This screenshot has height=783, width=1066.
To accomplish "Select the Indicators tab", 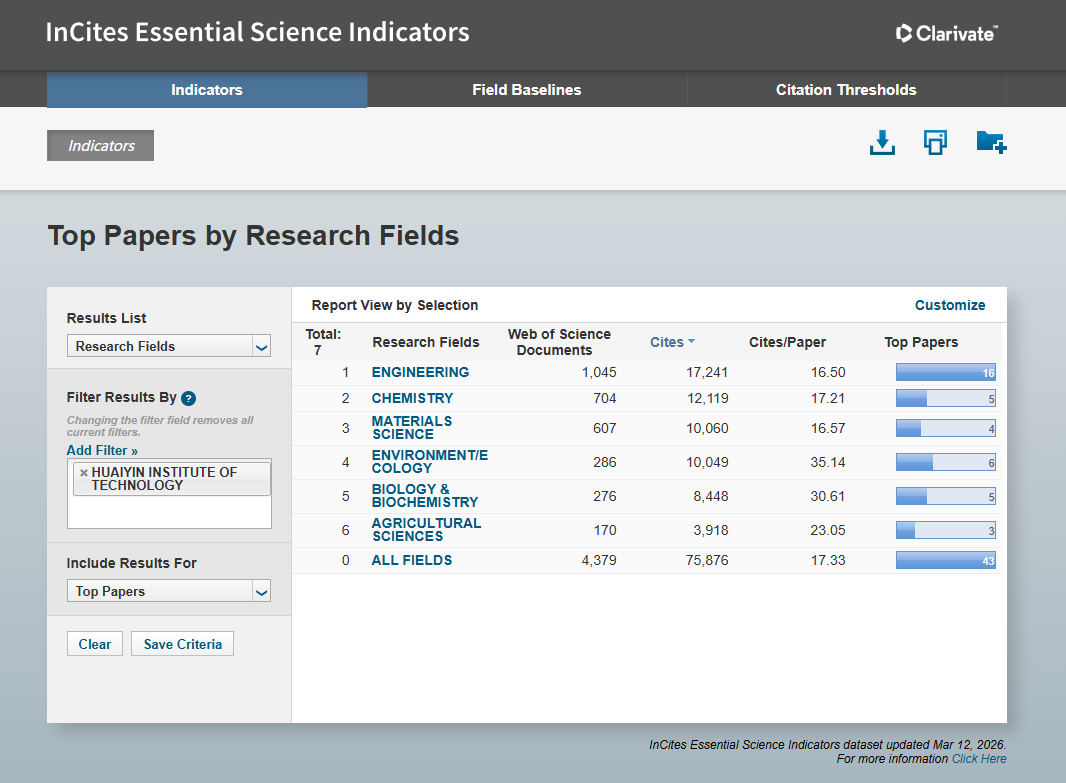I will coord(206,90).
